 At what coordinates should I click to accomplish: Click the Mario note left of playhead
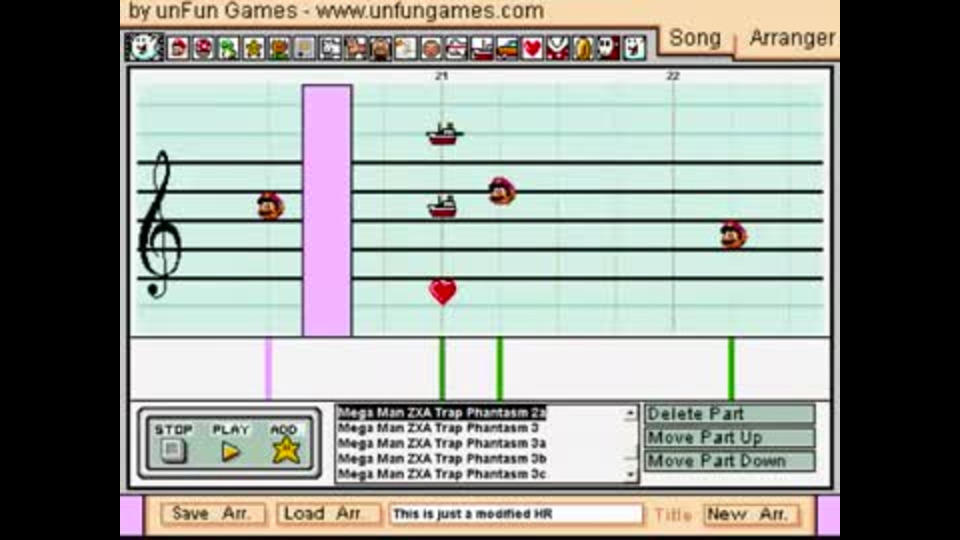271,206
